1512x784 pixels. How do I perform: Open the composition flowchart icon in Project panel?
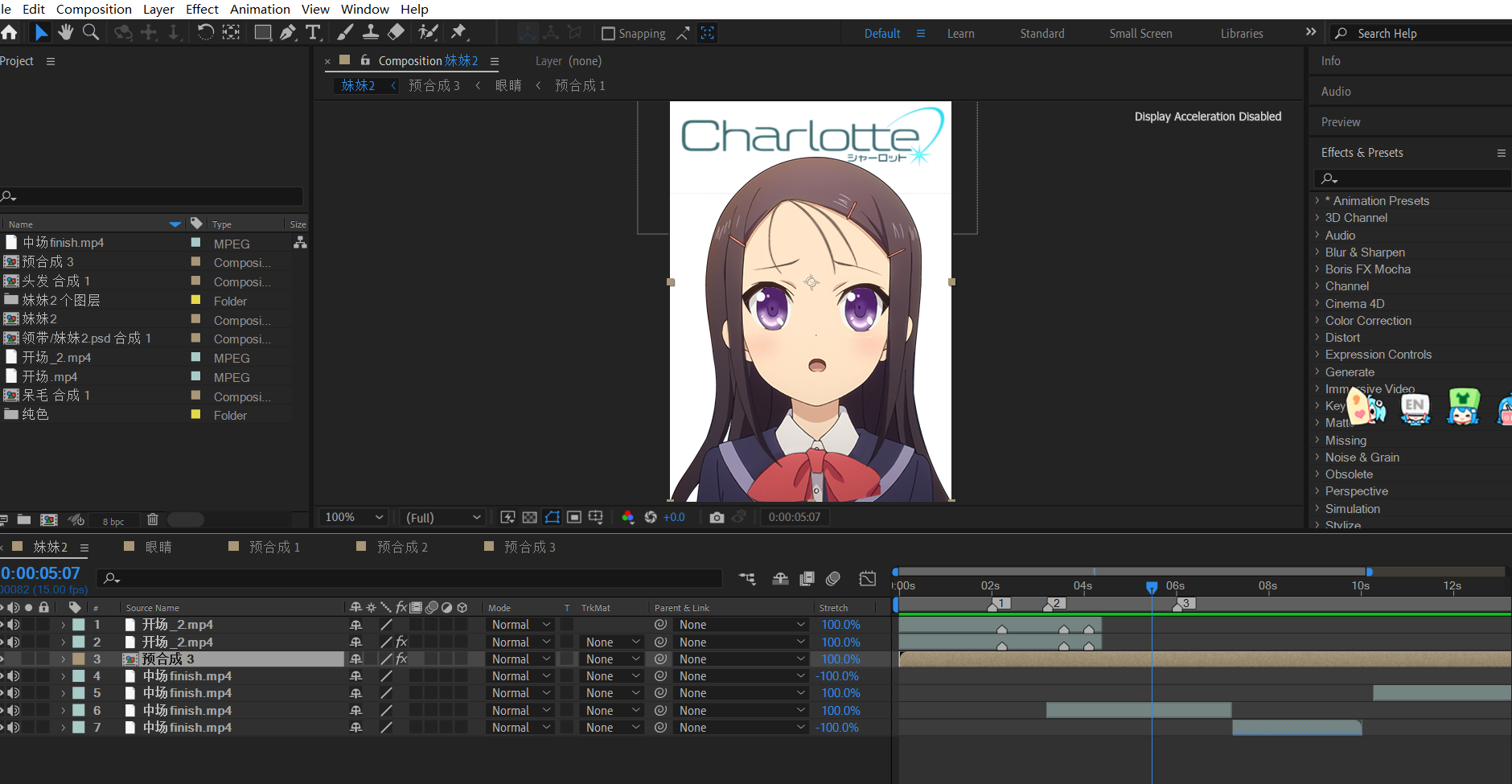point(300,242)
